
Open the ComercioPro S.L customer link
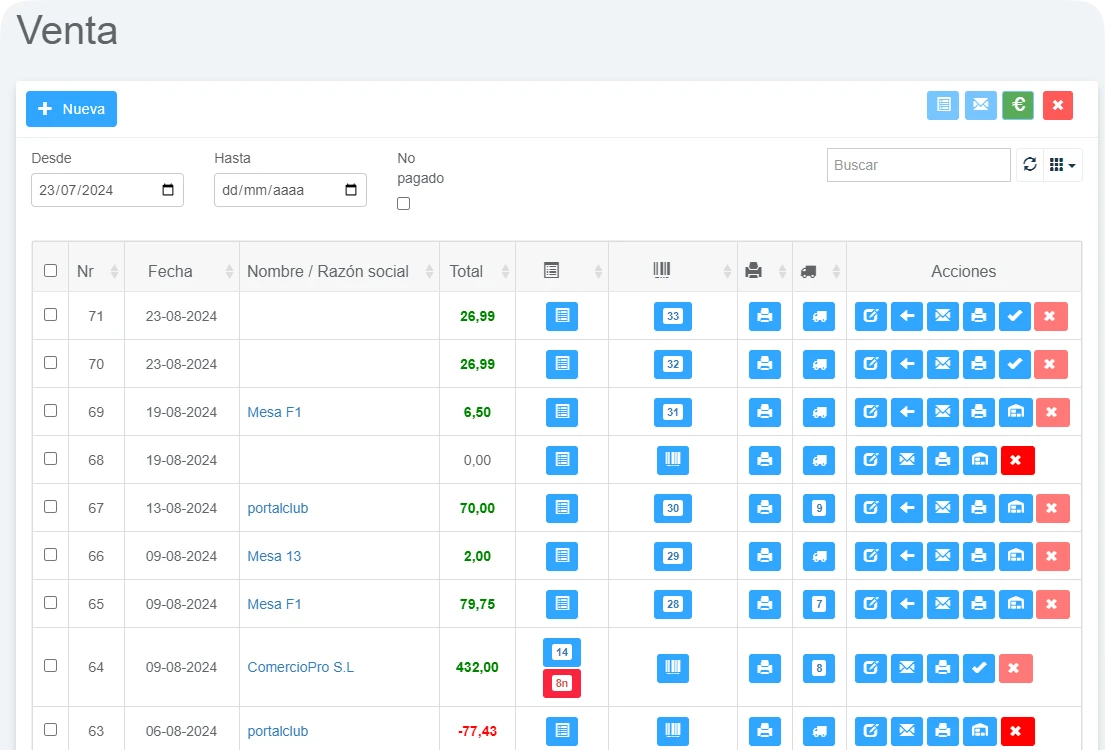click(300, 668)
